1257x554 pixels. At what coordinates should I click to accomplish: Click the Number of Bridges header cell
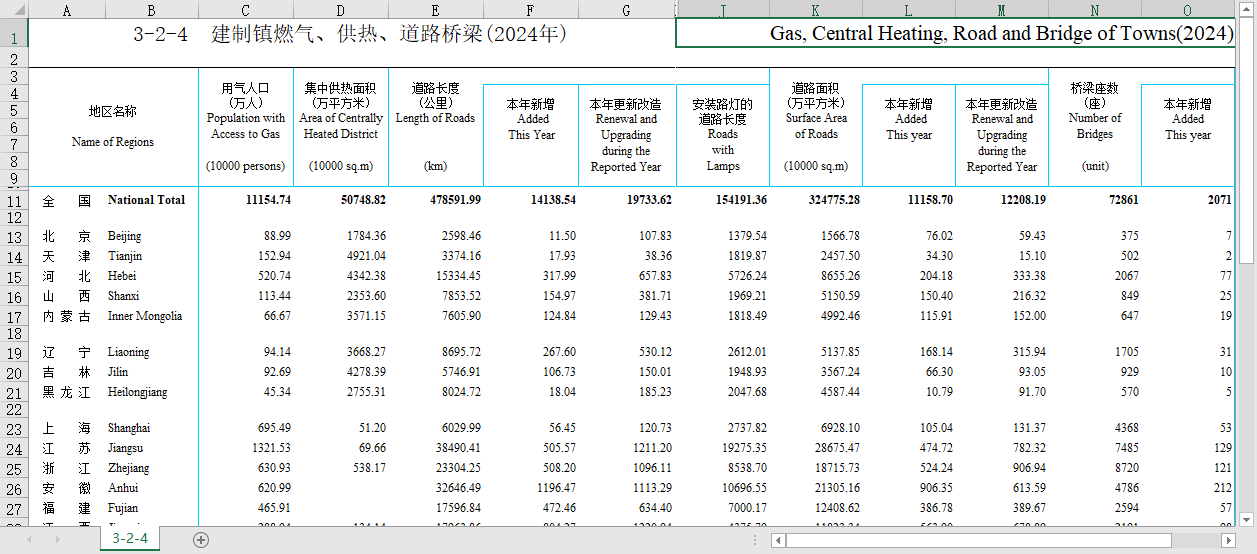(x=1095, y=126)
